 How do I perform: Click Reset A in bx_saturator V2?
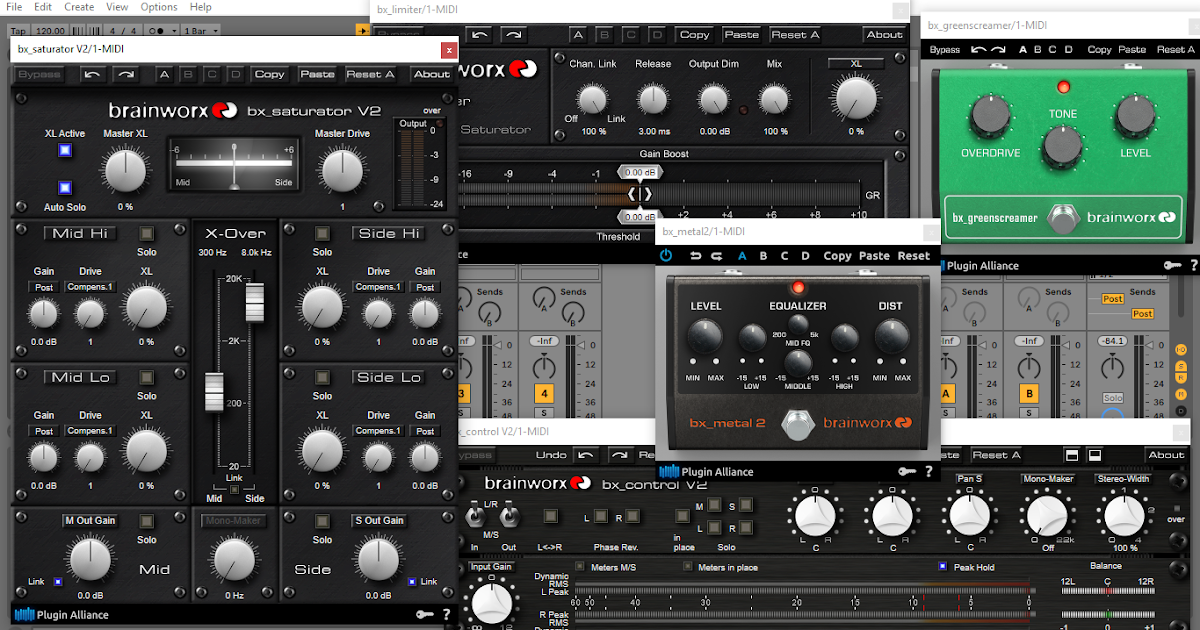click(x=370, y=74)
